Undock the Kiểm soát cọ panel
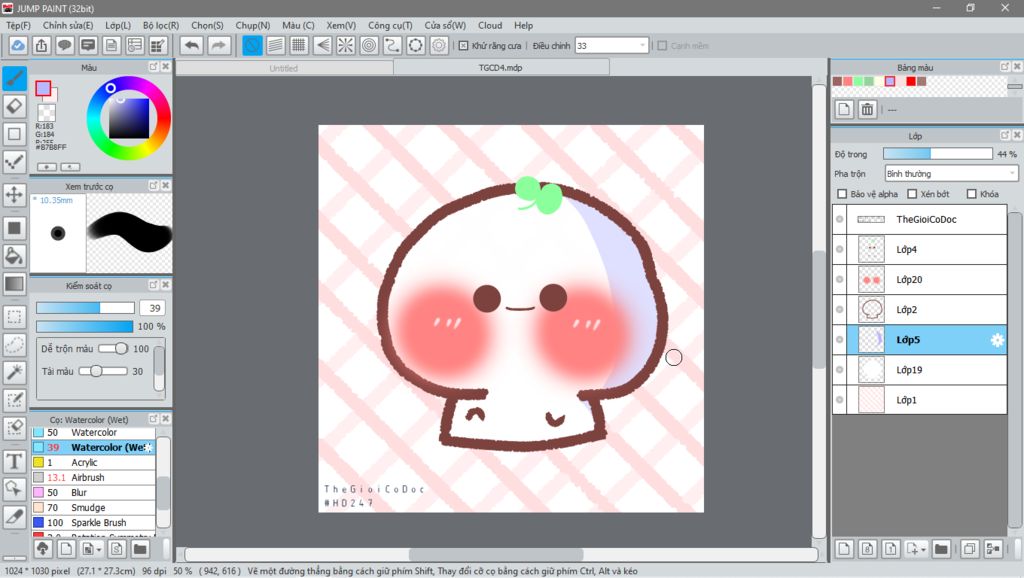1024x578 pixels. 153,285
